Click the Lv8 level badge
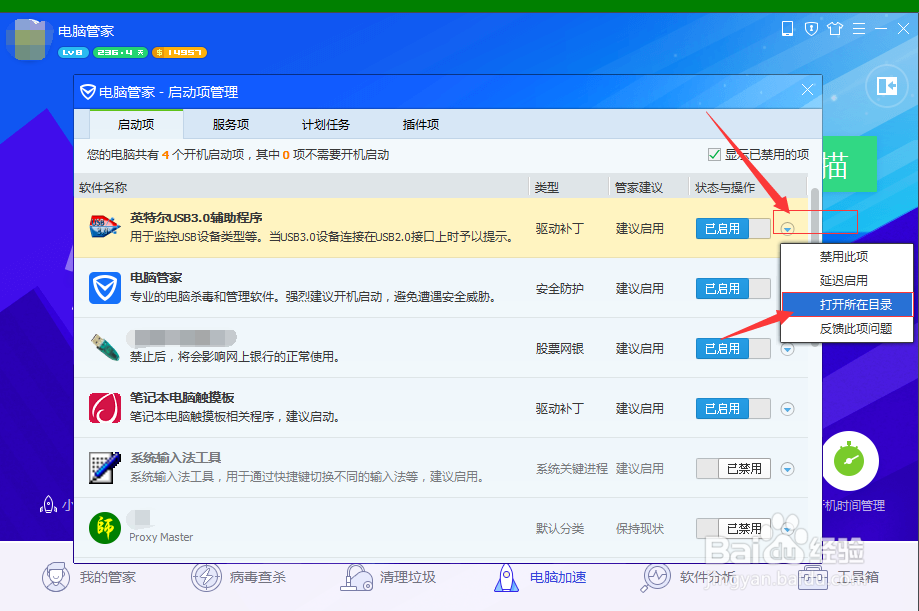Screen dimensions: 919x611 point(73,52)
